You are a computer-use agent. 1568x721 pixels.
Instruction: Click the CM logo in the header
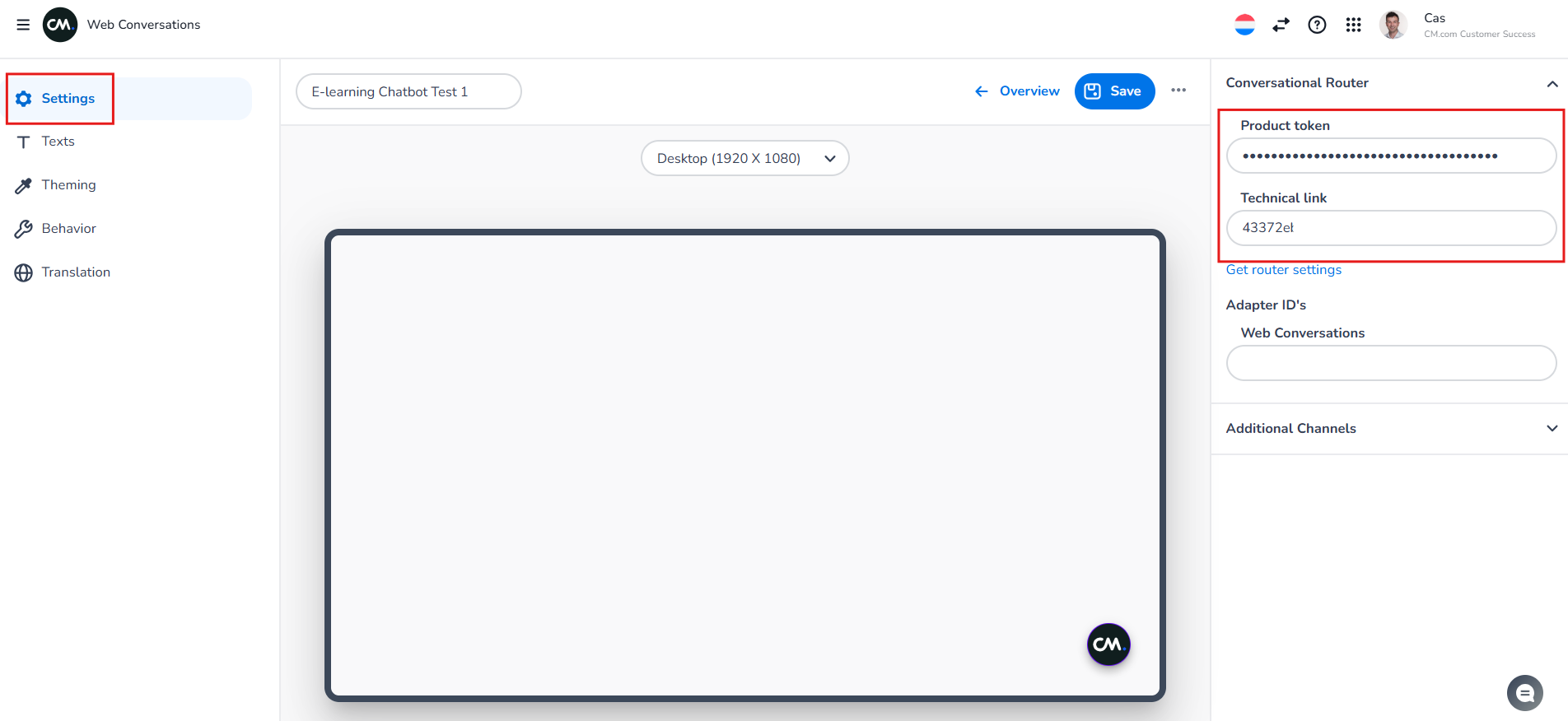coord(60,25)
